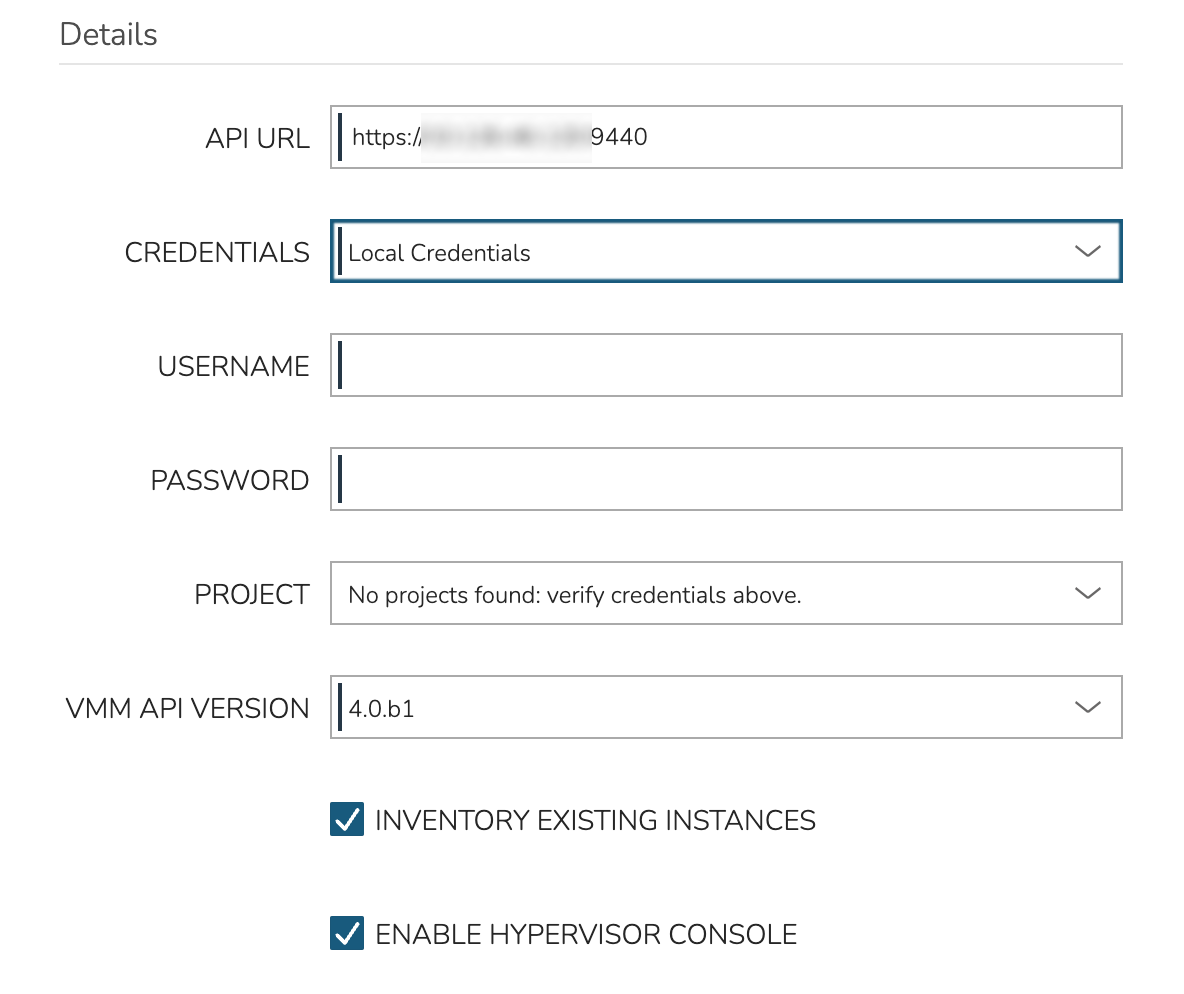Screen dimensions: 1184x994
Task: Click the chevron on Local Credentials dropdown
Action: [1087, 252]
